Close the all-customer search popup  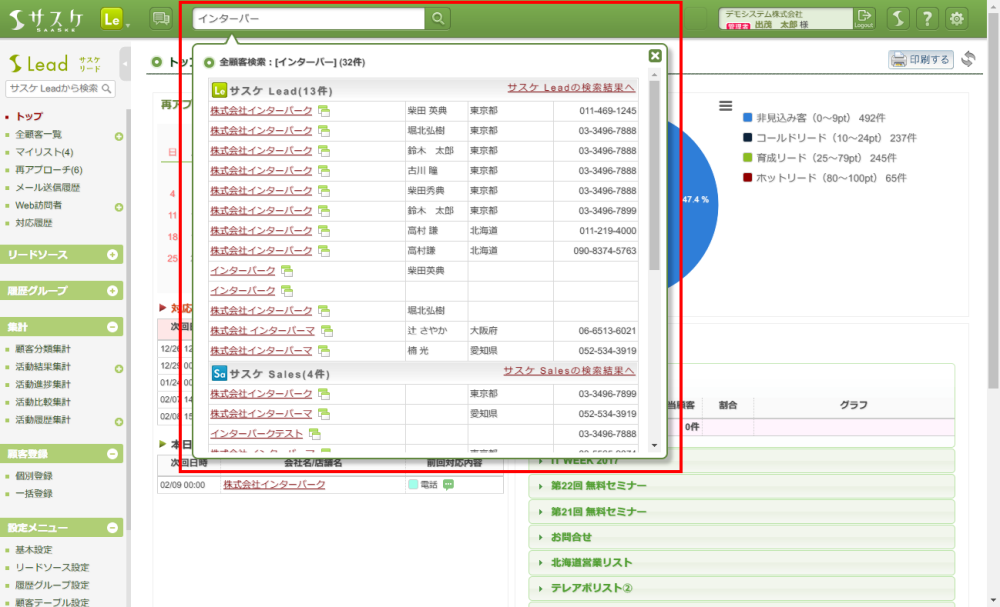654,56
